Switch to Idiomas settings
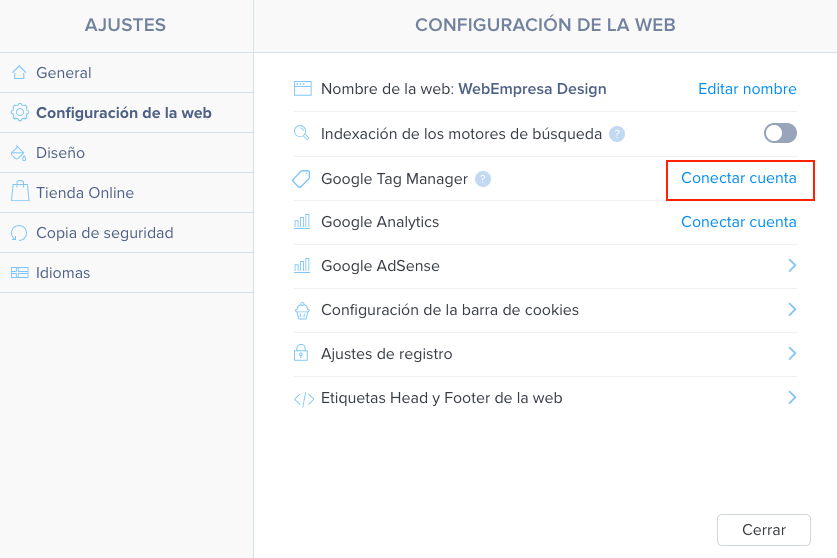This screenshot has height=558, width=837. click(x=127, y=273)
